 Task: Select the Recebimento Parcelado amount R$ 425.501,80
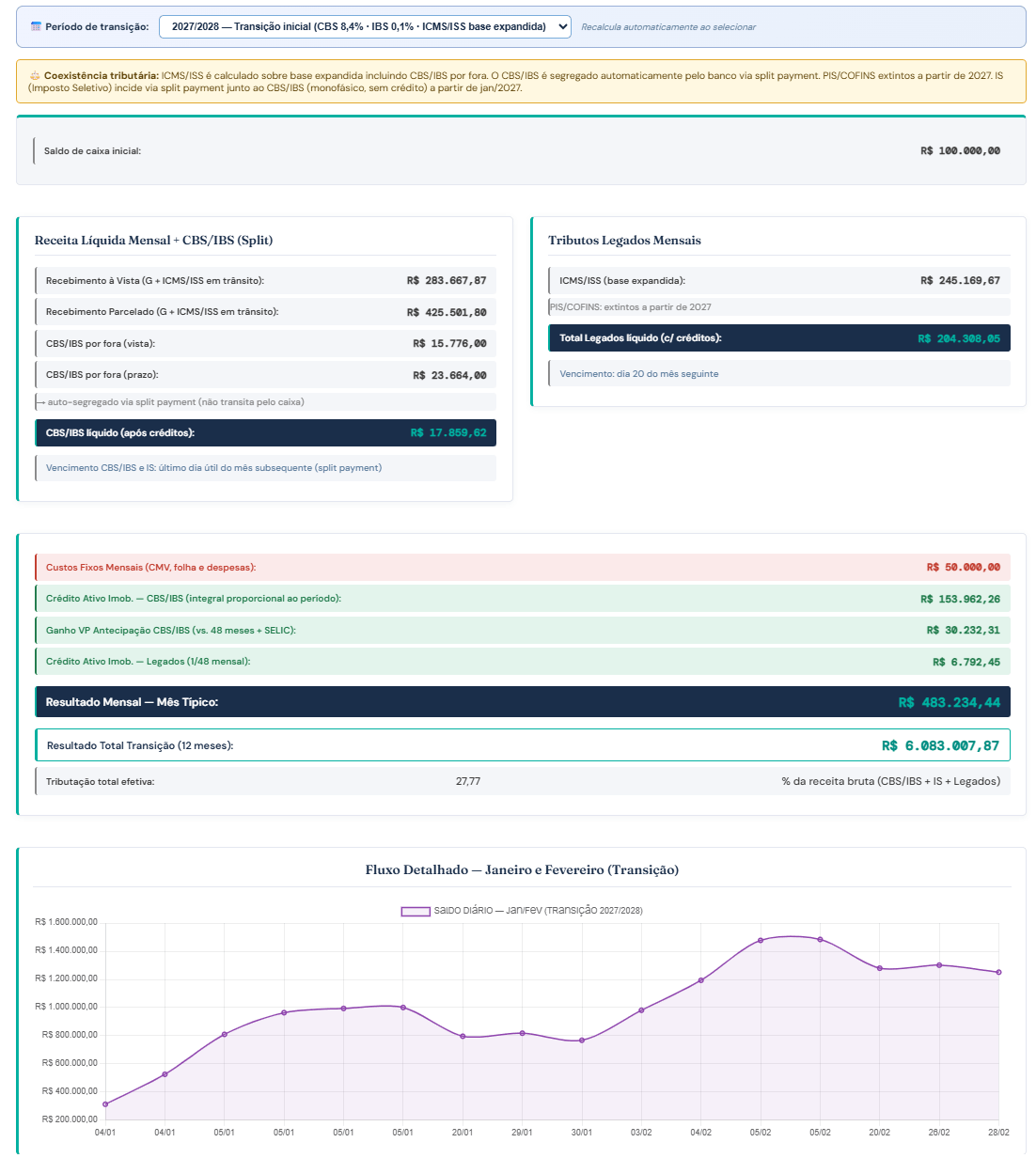(x=447, y=312)
